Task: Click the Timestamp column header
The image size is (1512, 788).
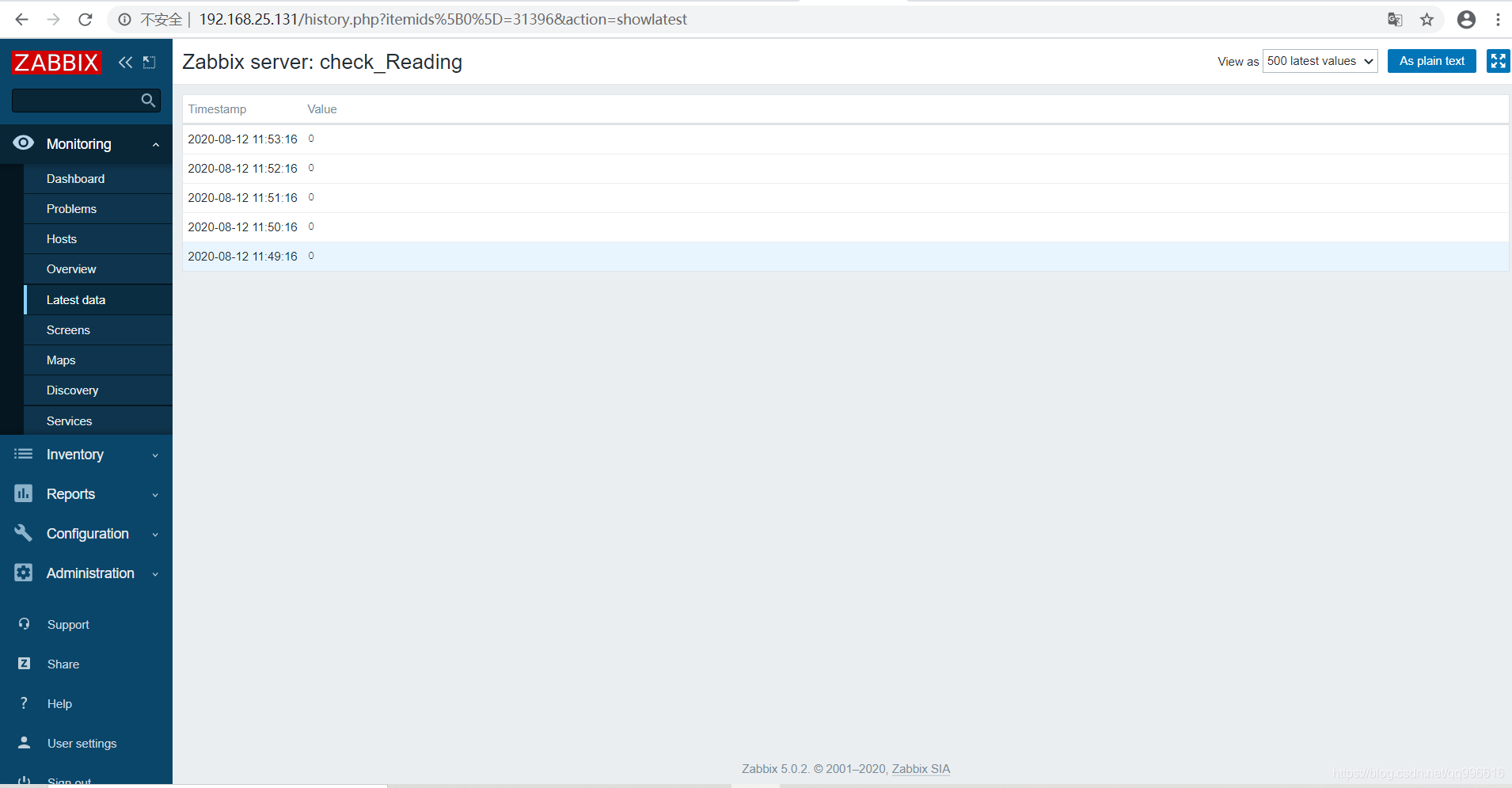Action: pyautogui.click(x=217, y=109)
